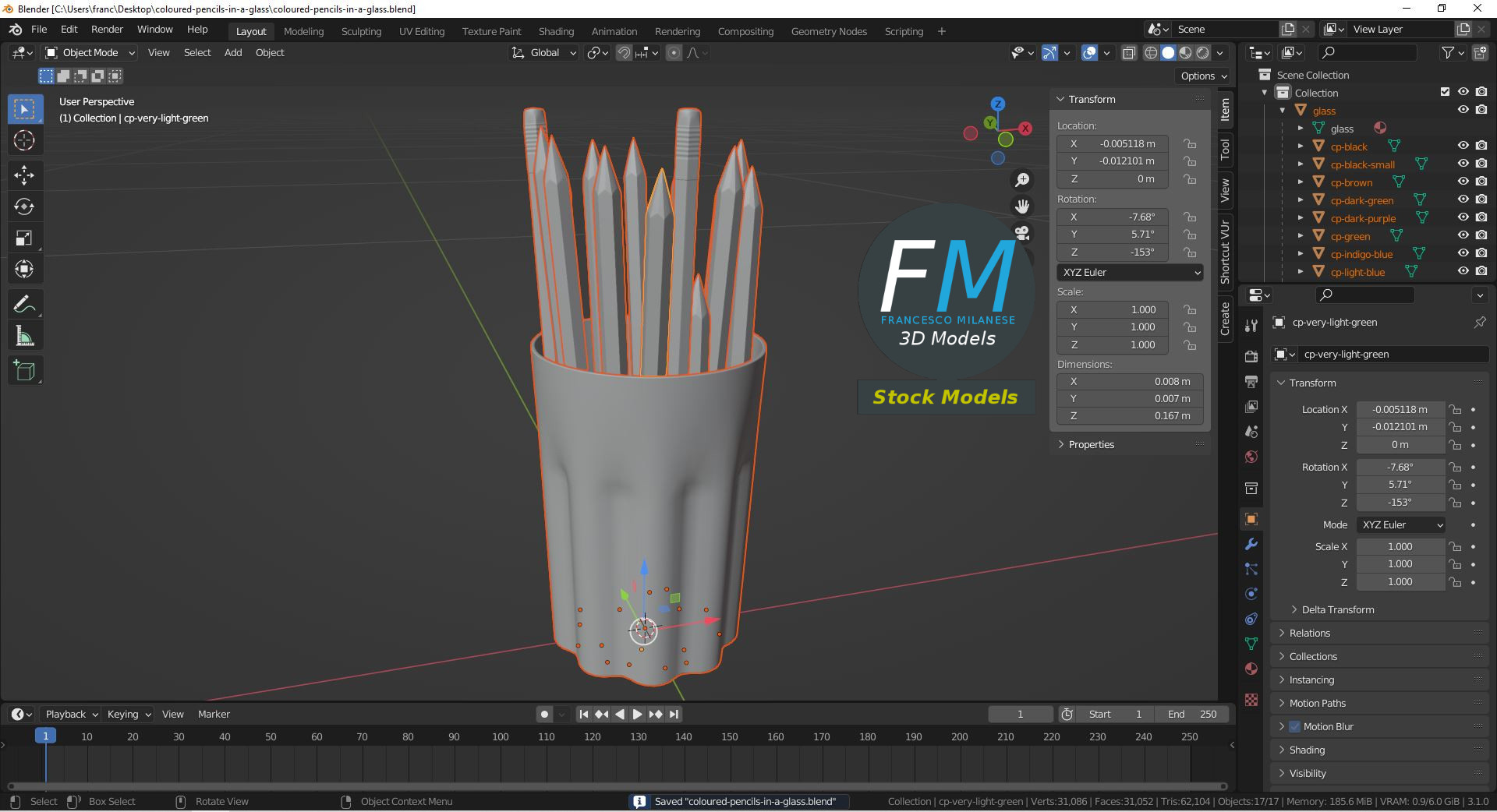Viewport: 1497px width, 812px height.
Task: Open Render properties tab icon
Action: pyautogui.click(x=1251, y=356)
